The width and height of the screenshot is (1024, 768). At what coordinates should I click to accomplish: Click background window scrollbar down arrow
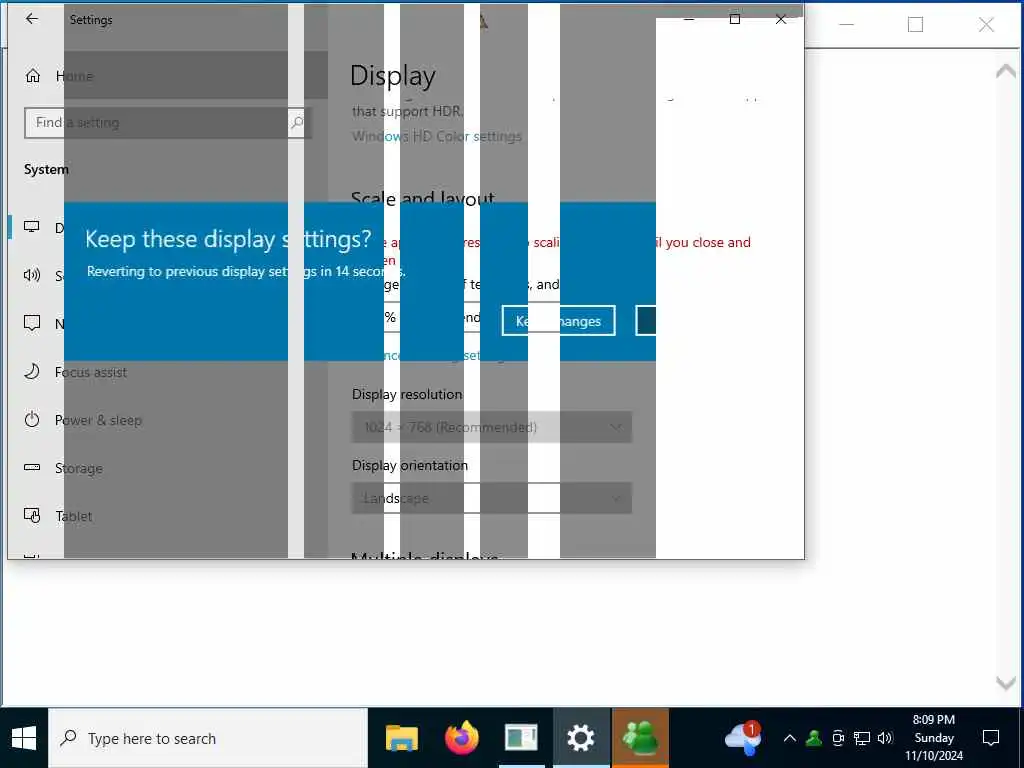(x=1006, y=683)
